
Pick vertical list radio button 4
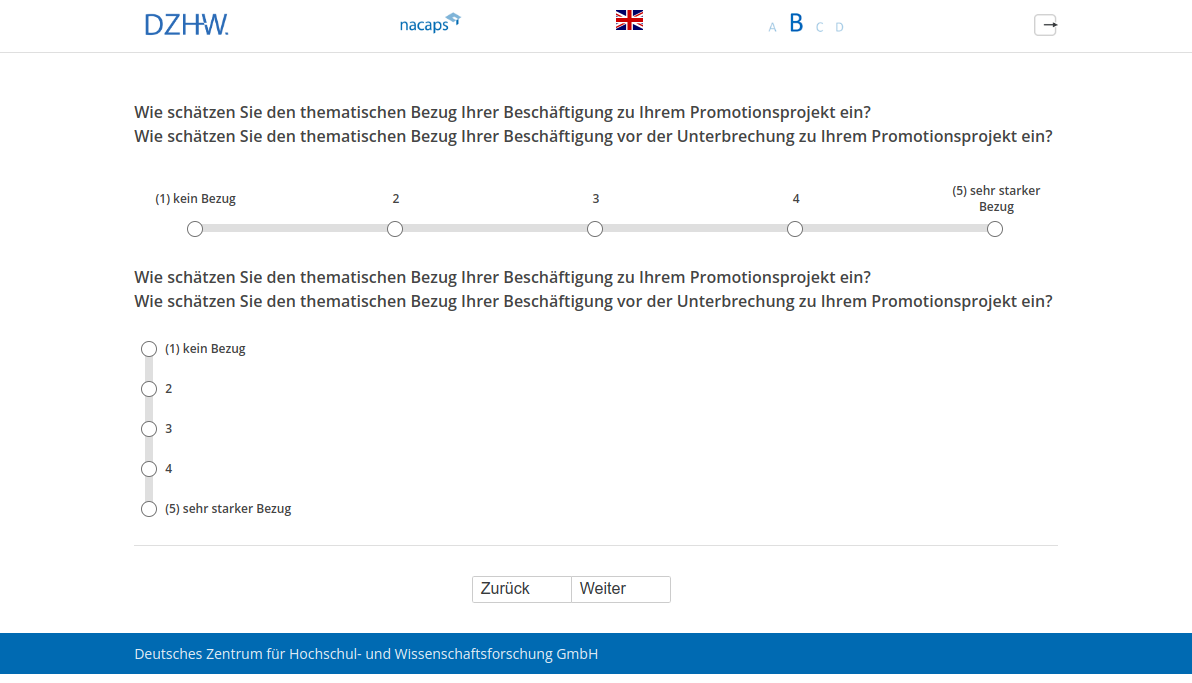click(x=149, y=469)
